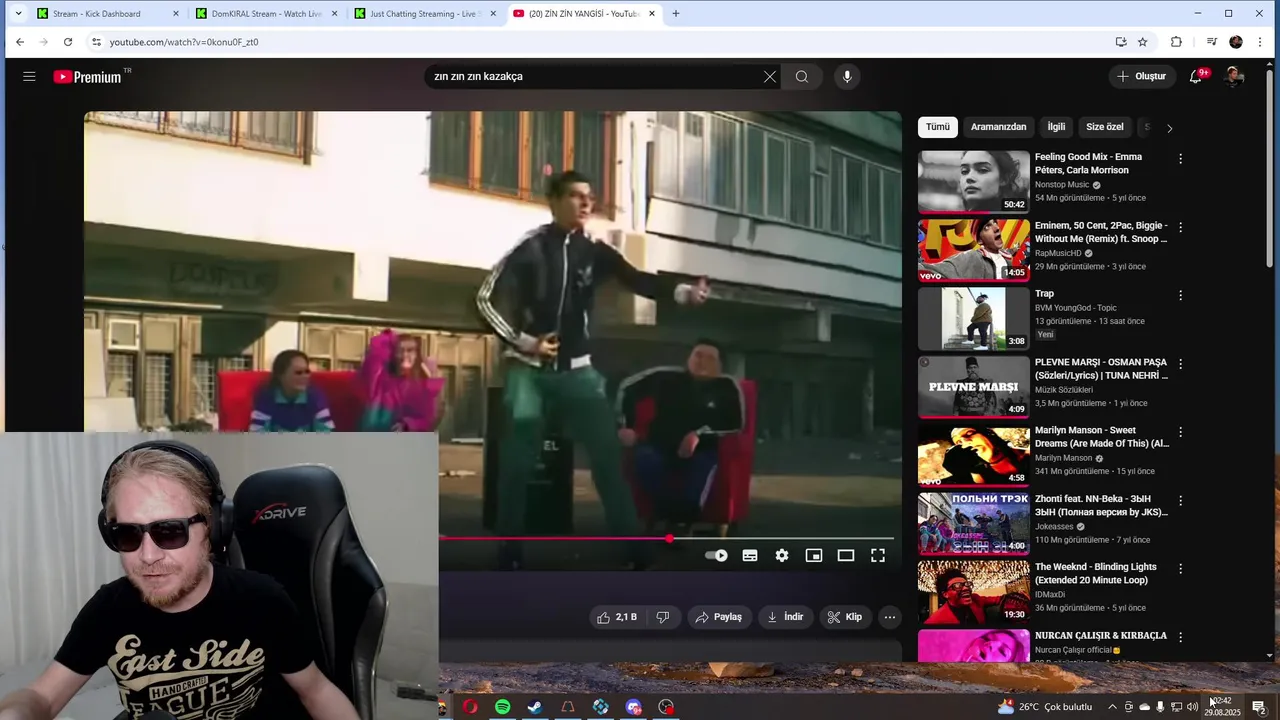Show hidden system tray icons
Viewport: 1280px width, 720px height.
point(1111,707)
